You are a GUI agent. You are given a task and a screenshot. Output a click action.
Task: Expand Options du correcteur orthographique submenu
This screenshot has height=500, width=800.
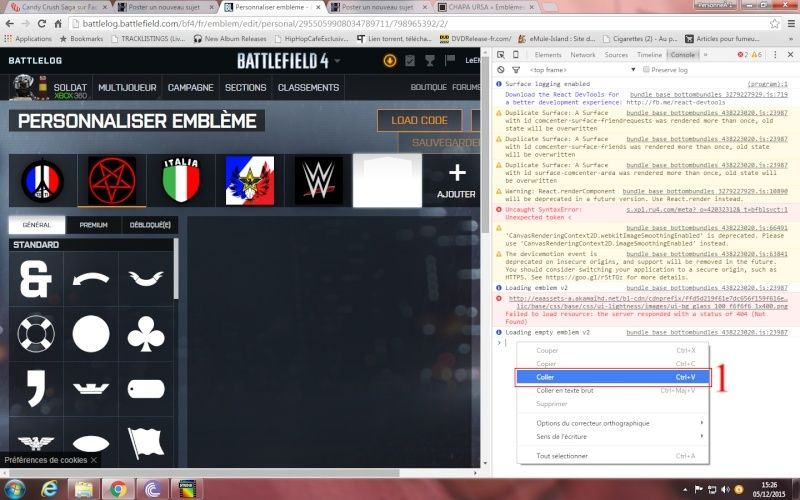(x=612, y=423)
